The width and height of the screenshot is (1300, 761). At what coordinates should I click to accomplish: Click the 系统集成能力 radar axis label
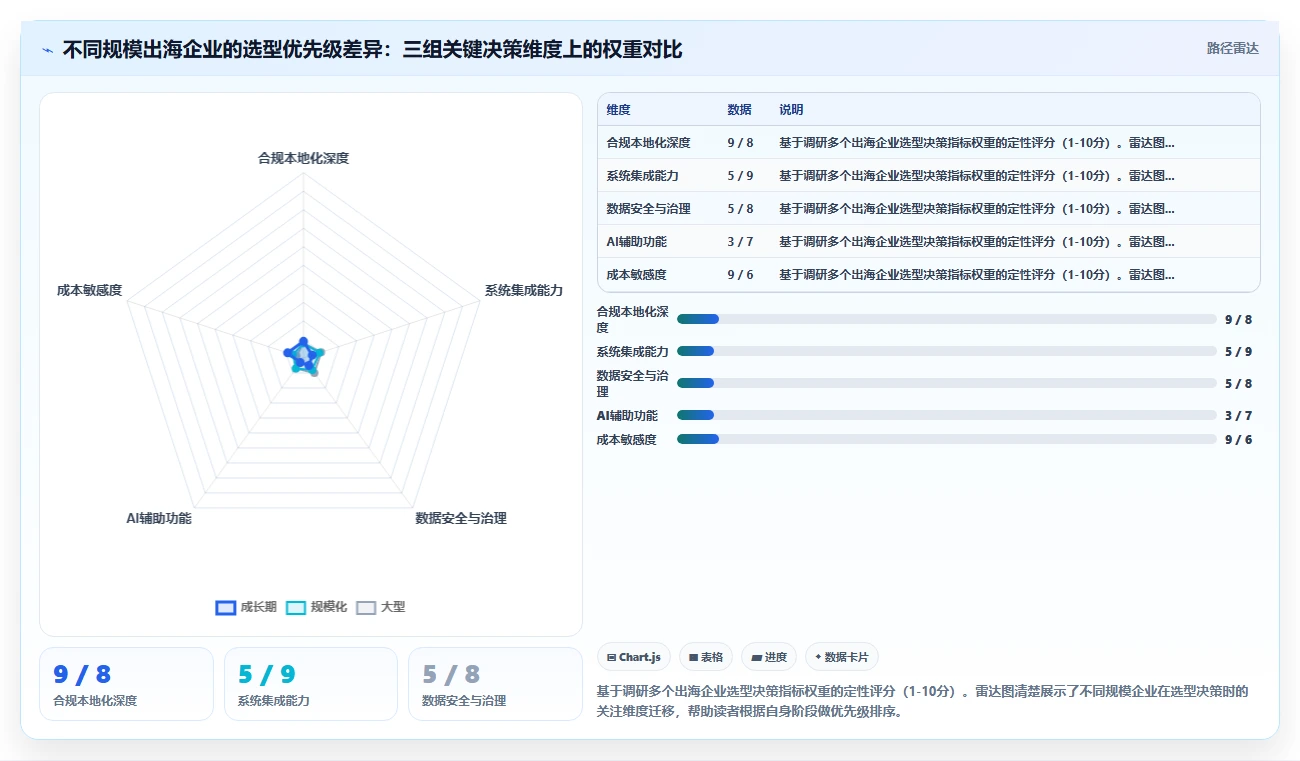524,290
